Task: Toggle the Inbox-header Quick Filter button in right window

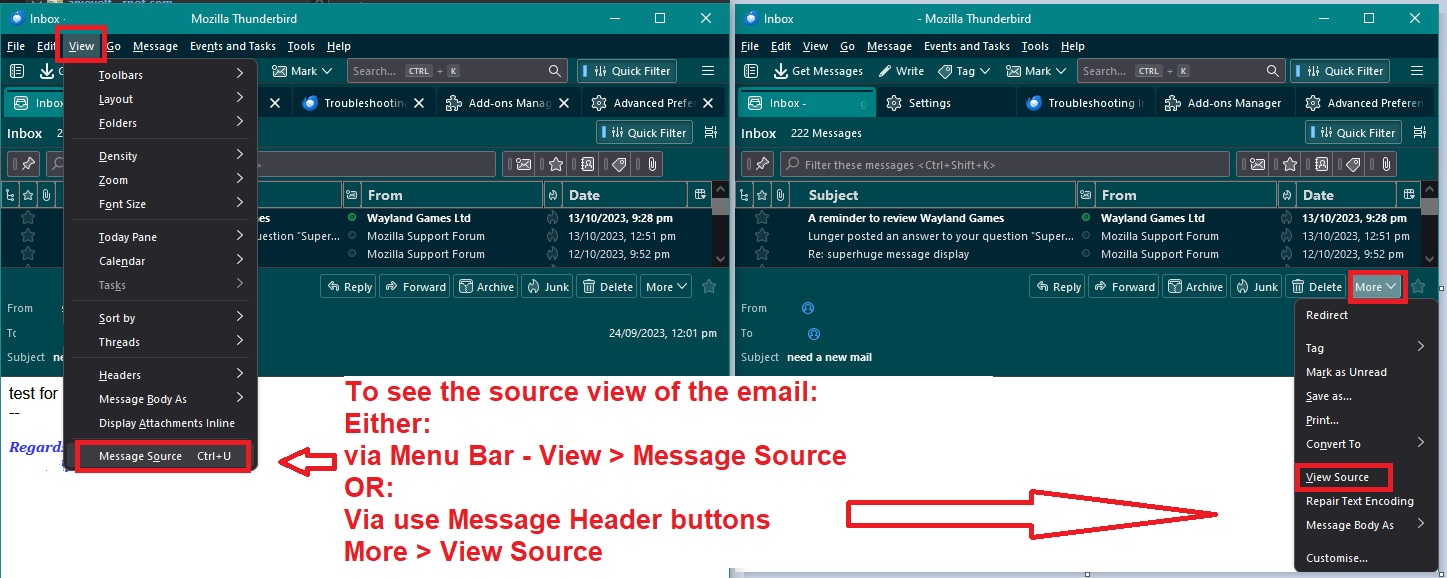Action: point(1353,132)
